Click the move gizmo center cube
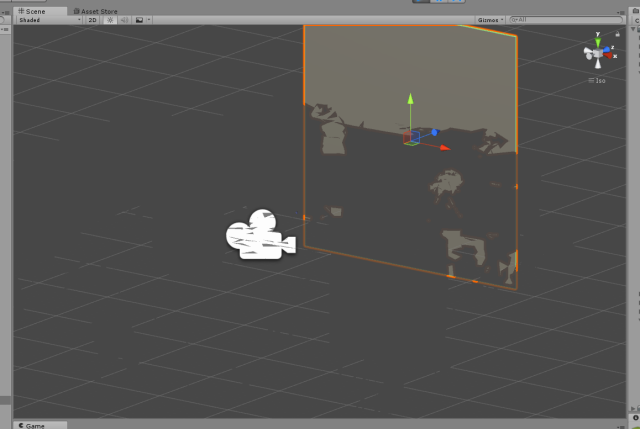640x429 pixels. point(411,138)
